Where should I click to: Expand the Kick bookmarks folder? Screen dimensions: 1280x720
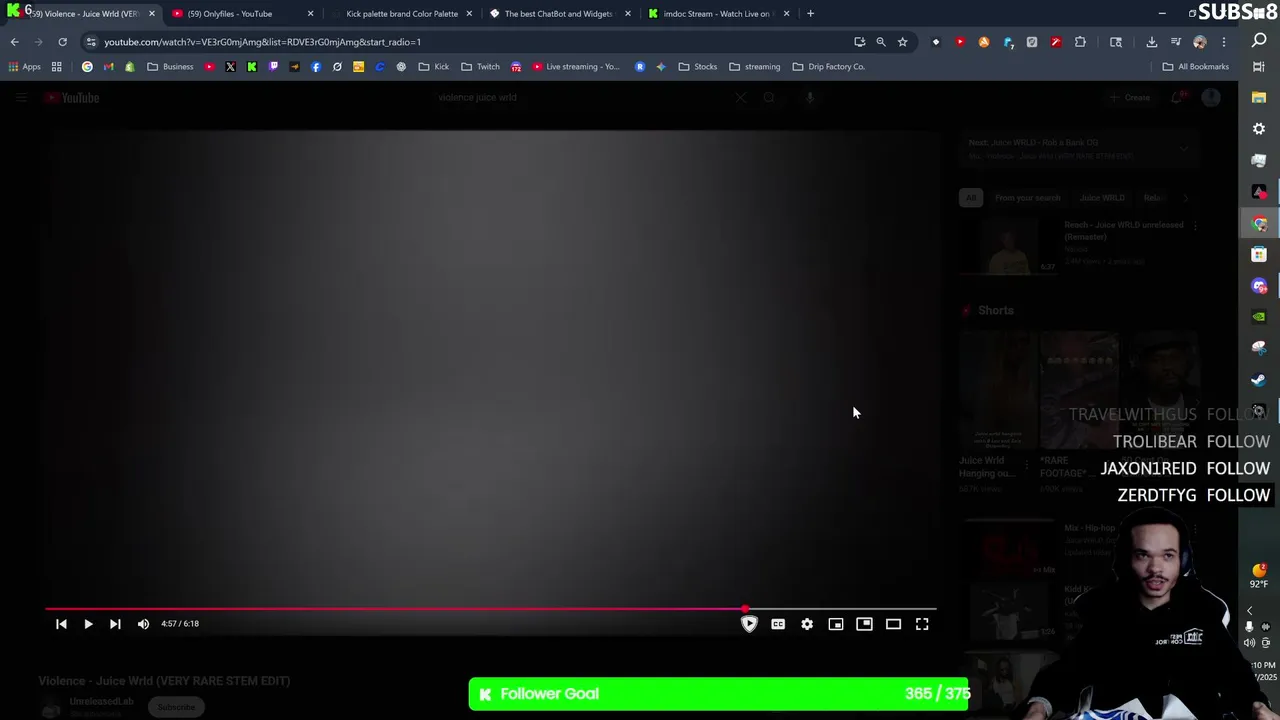click(434, 67)
